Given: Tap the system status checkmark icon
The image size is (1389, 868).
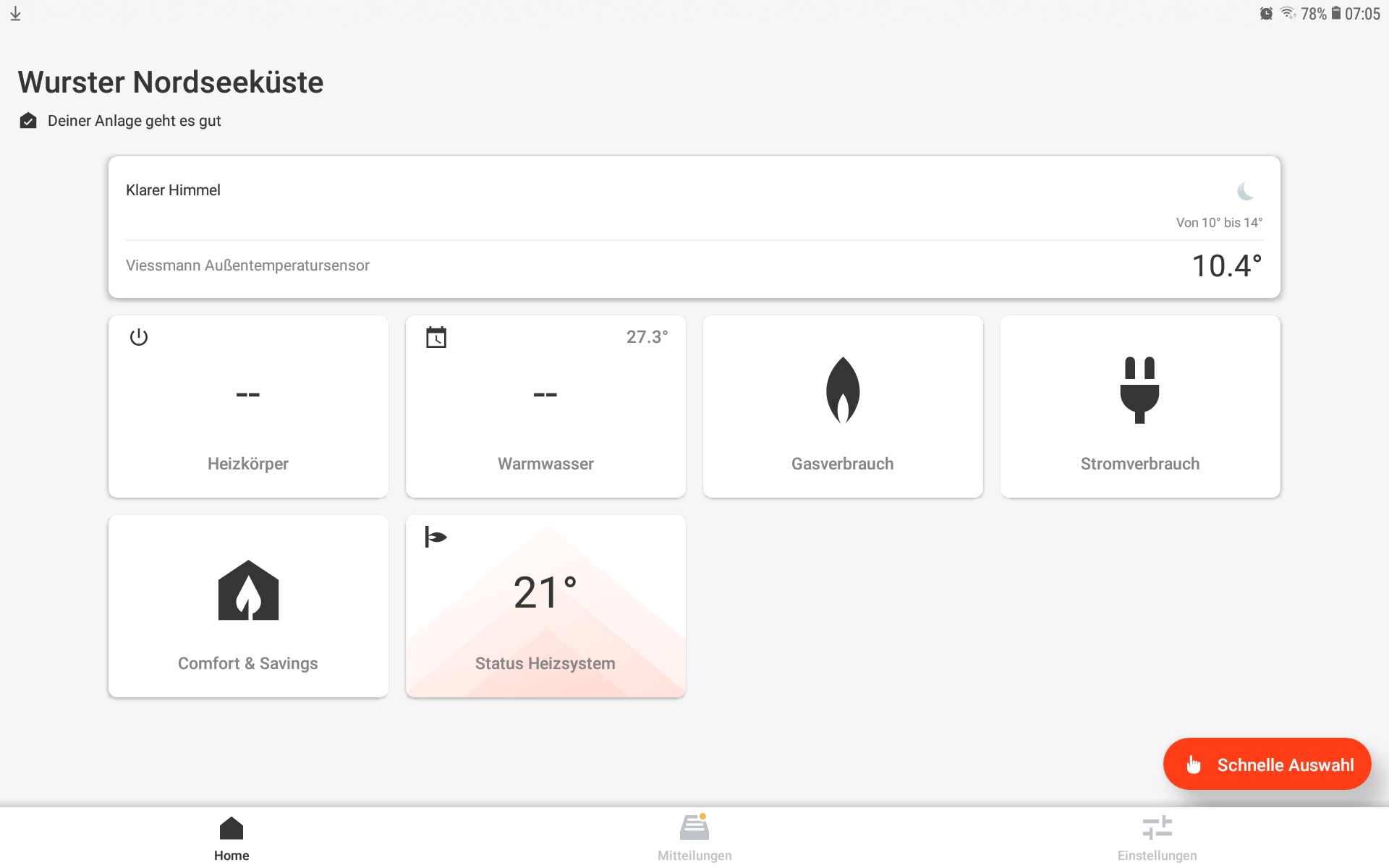Looking at the screenshot, I should tap(28, 121).
